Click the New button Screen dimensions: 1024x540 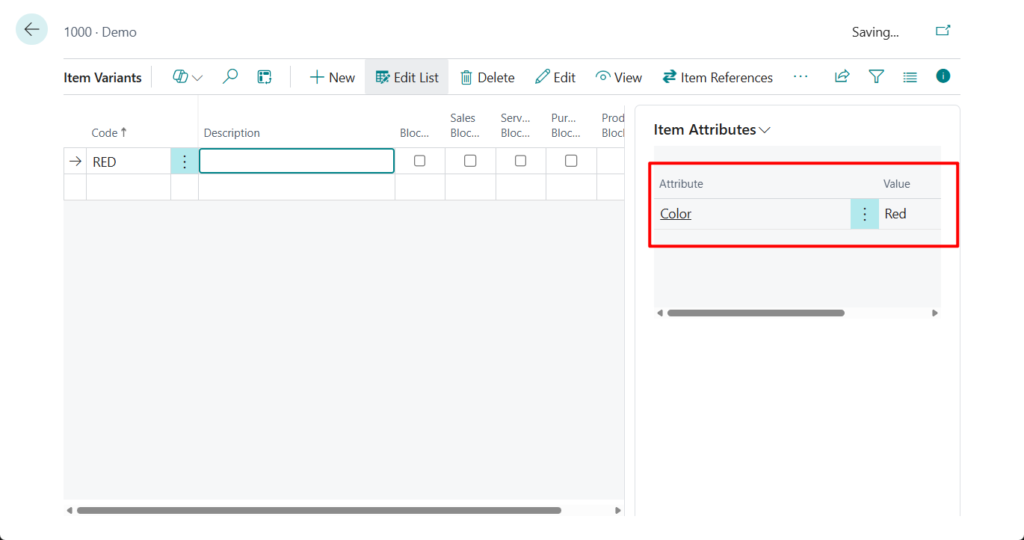[332, 77]
